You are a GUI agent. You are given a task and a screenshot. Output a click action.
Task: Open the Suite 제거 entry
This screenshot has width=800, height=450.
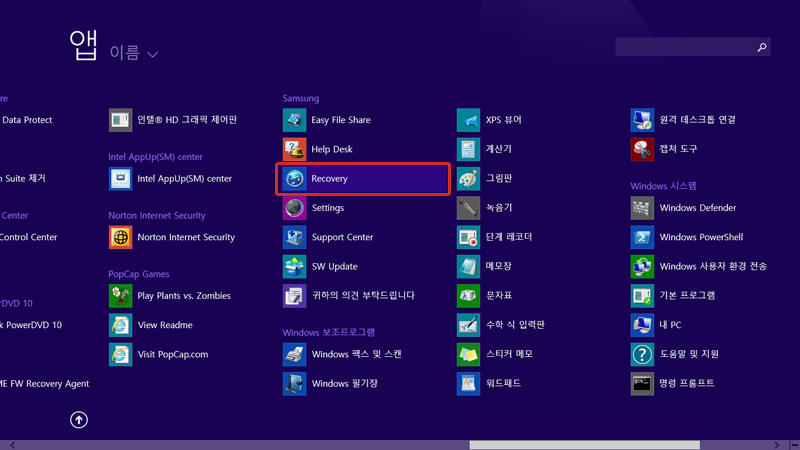(x=23, y=179)
